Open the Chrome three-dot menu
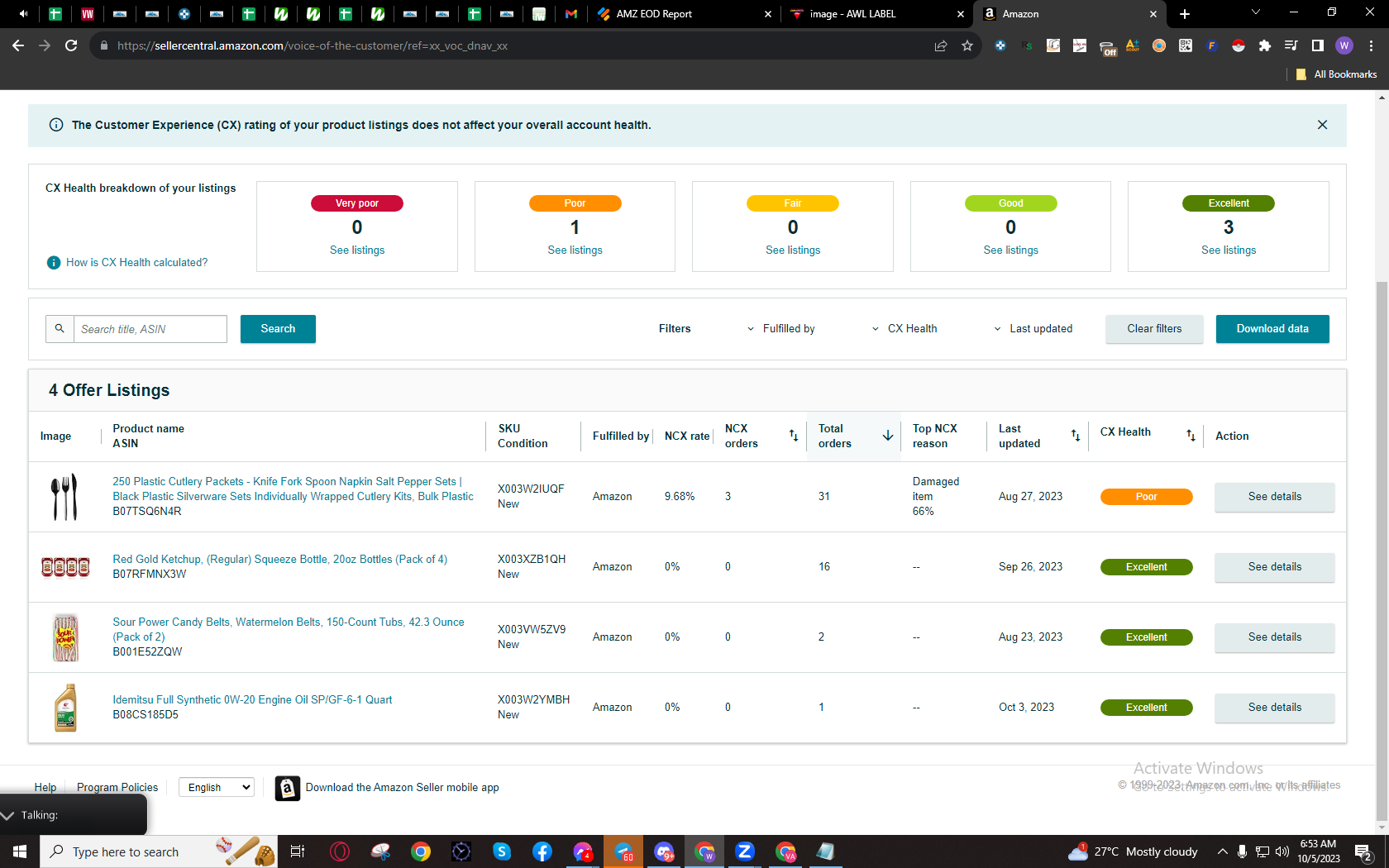This screenshot has width=1389, height=868. click(1371, 46)
